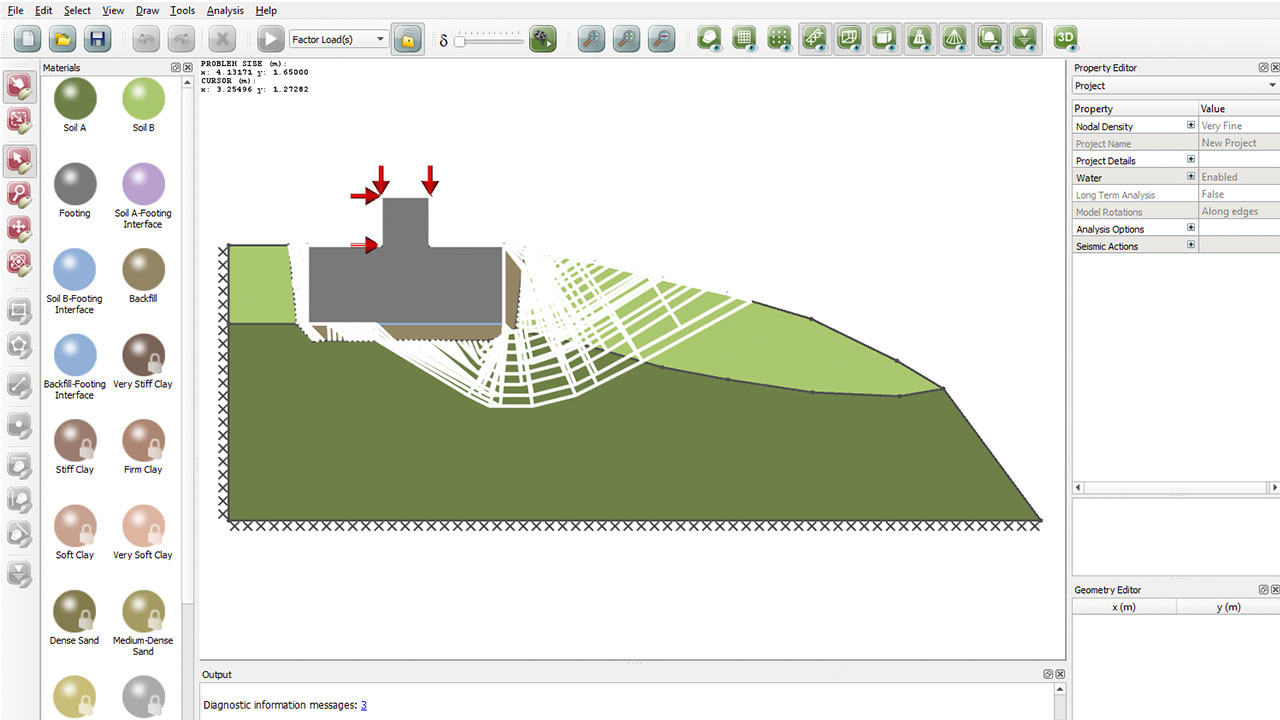The width and height of the screenshot is (1280, 720).
Task: Click the animation delta slider handle
Action: (460, 40)
